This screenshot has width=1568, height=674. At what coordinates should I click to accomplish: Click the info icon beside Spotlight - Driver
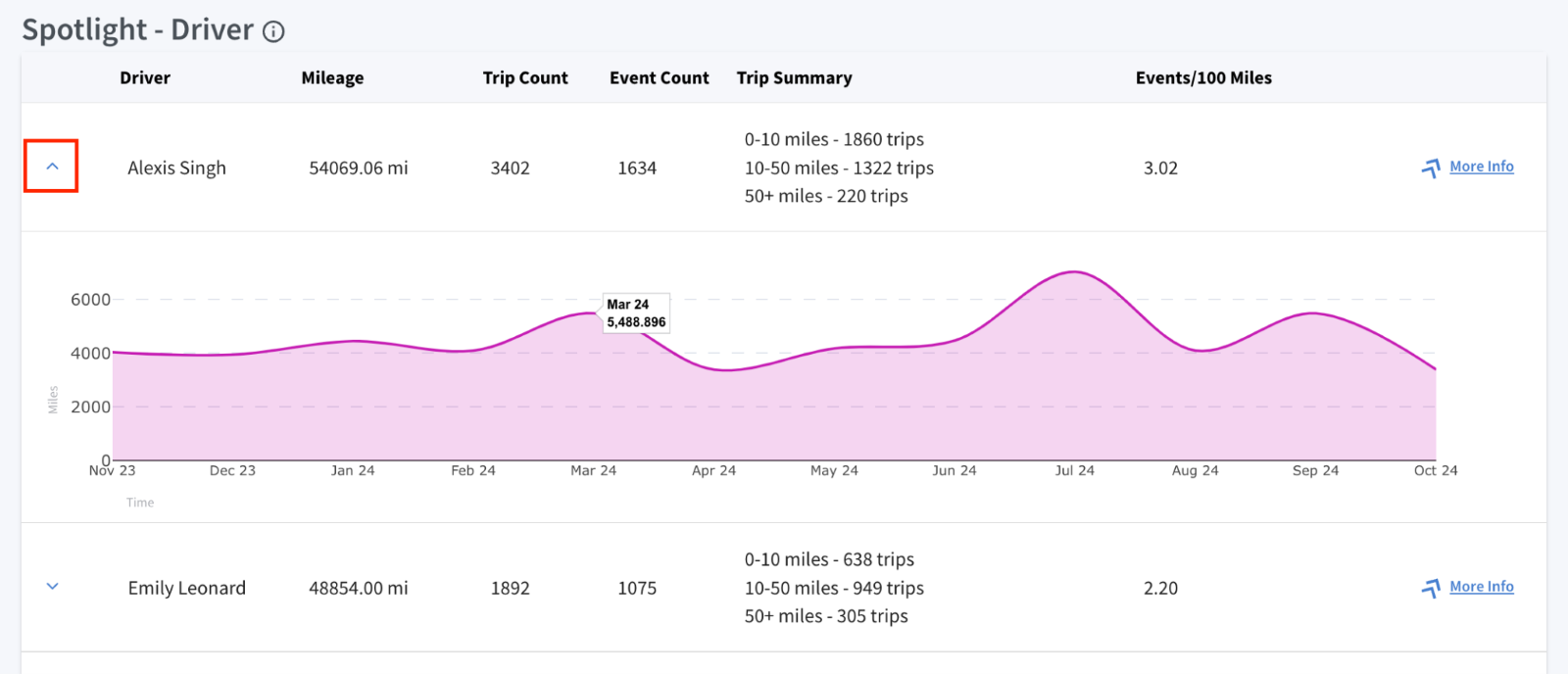(x=274, y=31)
